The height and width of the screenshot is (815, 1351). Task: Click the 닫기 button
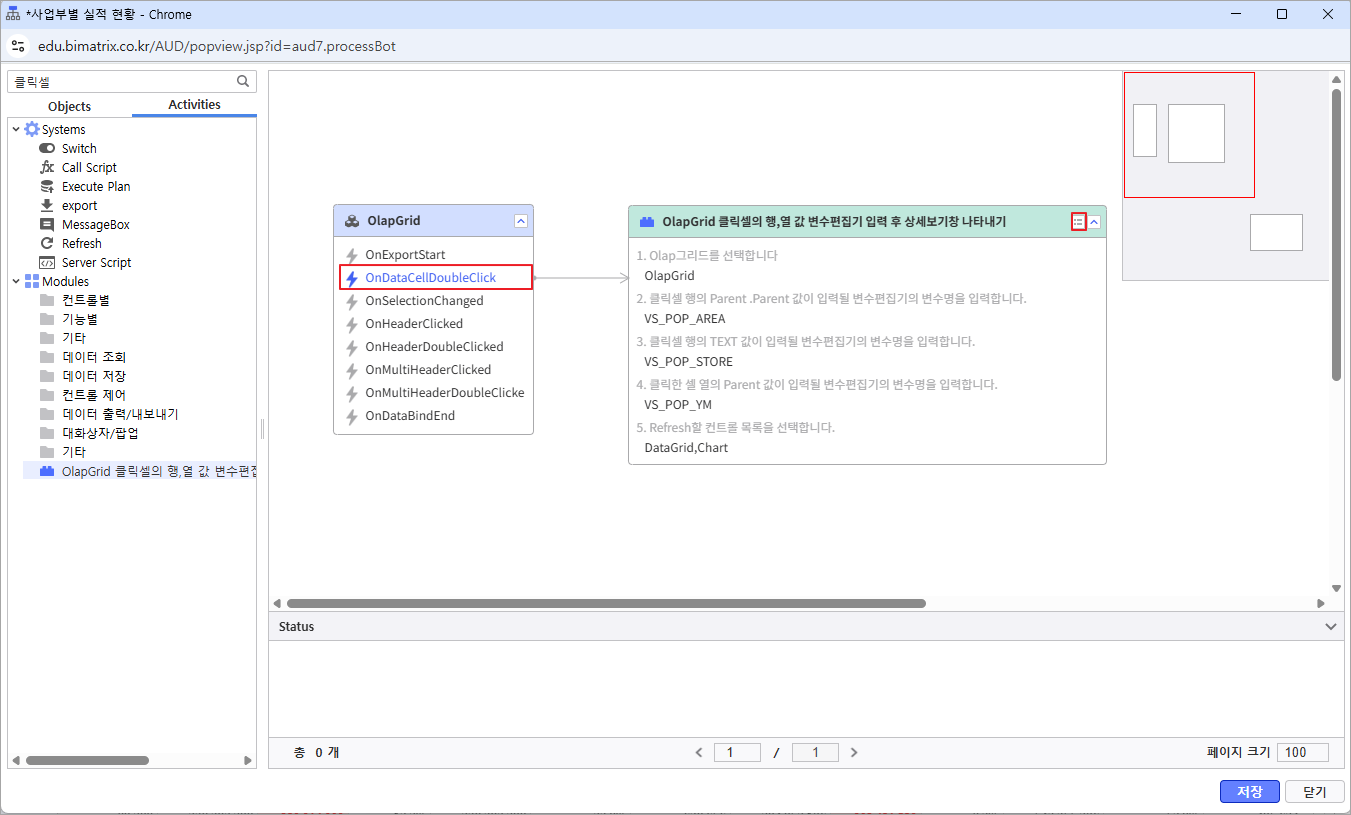(1315, 791)
